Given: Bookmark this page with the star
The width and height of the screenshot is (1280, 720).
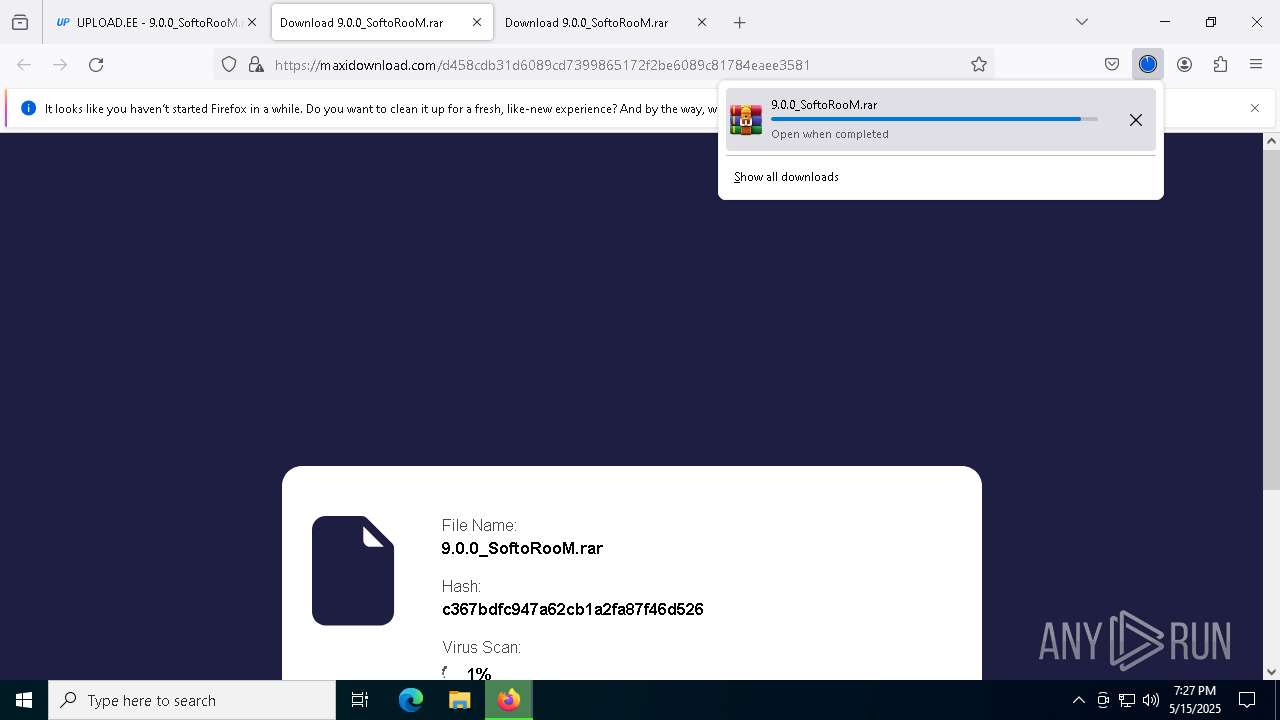Looking at the screenshot, I should tap(979, 64).
